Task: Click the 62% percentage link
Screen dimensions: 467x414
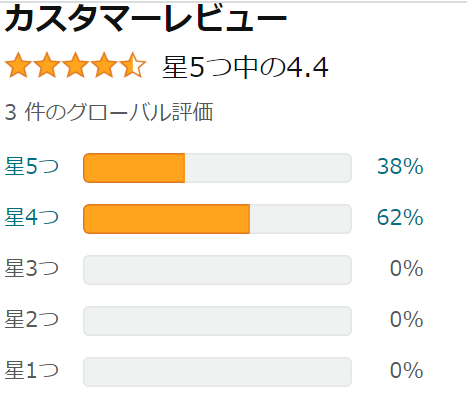Action: pos(400,217)
